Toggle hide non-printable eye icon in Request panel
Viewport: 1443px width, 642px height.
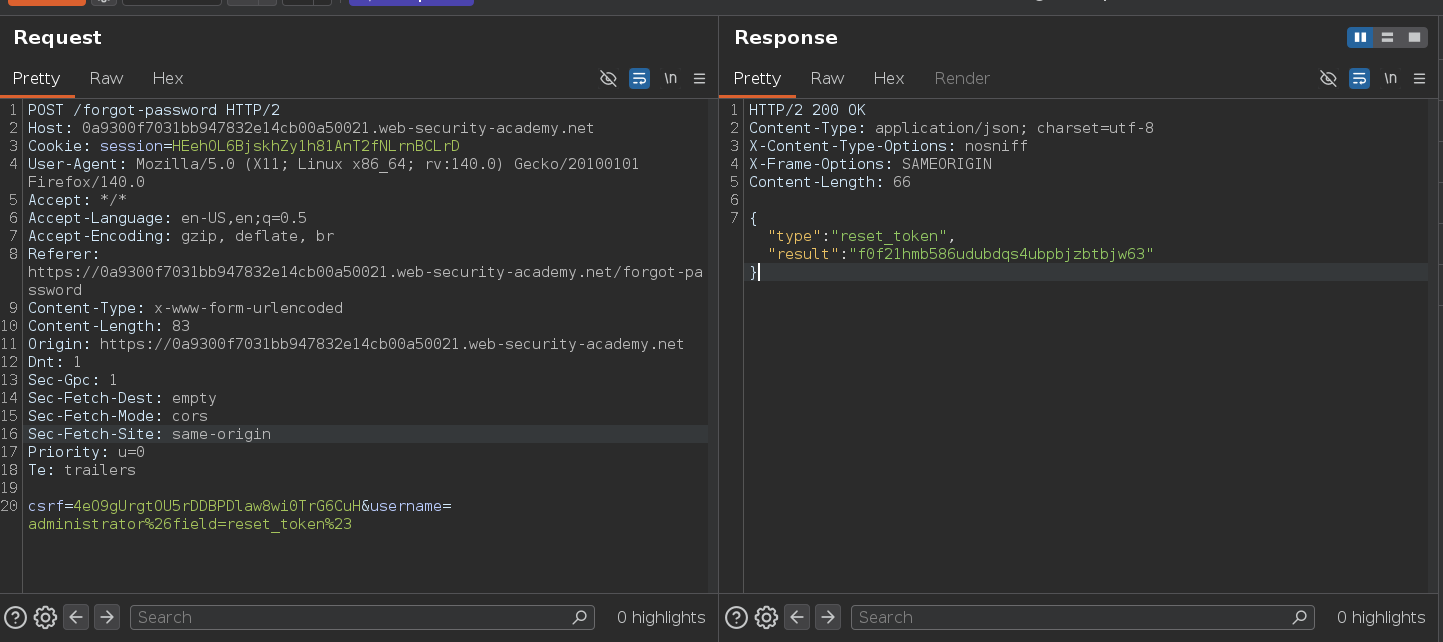[x=608, y=78]
